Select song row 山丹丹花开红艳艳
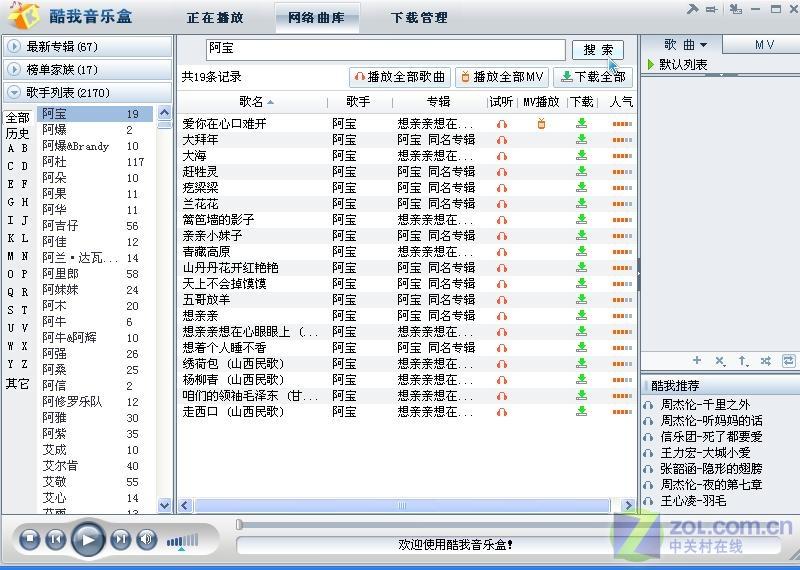This screenshot has height=570, width=800. pos(407,268)
